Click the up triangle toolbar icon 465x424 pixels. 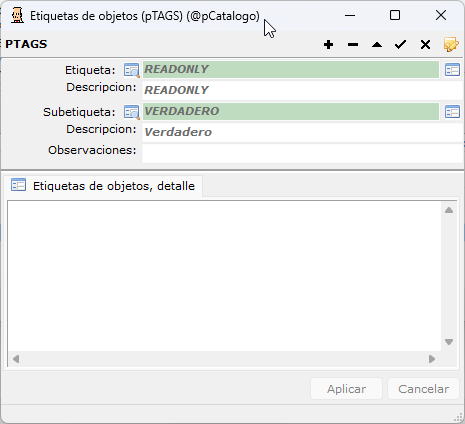pos(377,45)
